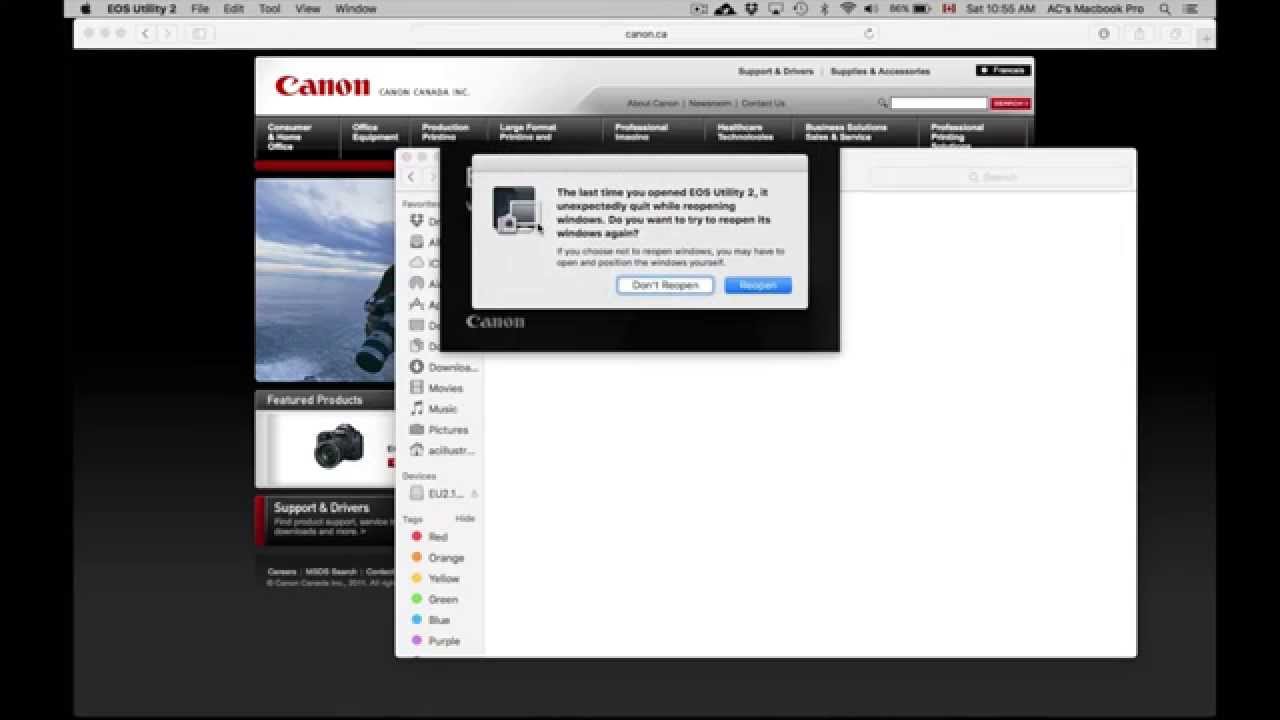Viewport: 1280px width, 720px height.
Task: Open the Edit menu
Action: pos(234,9)
